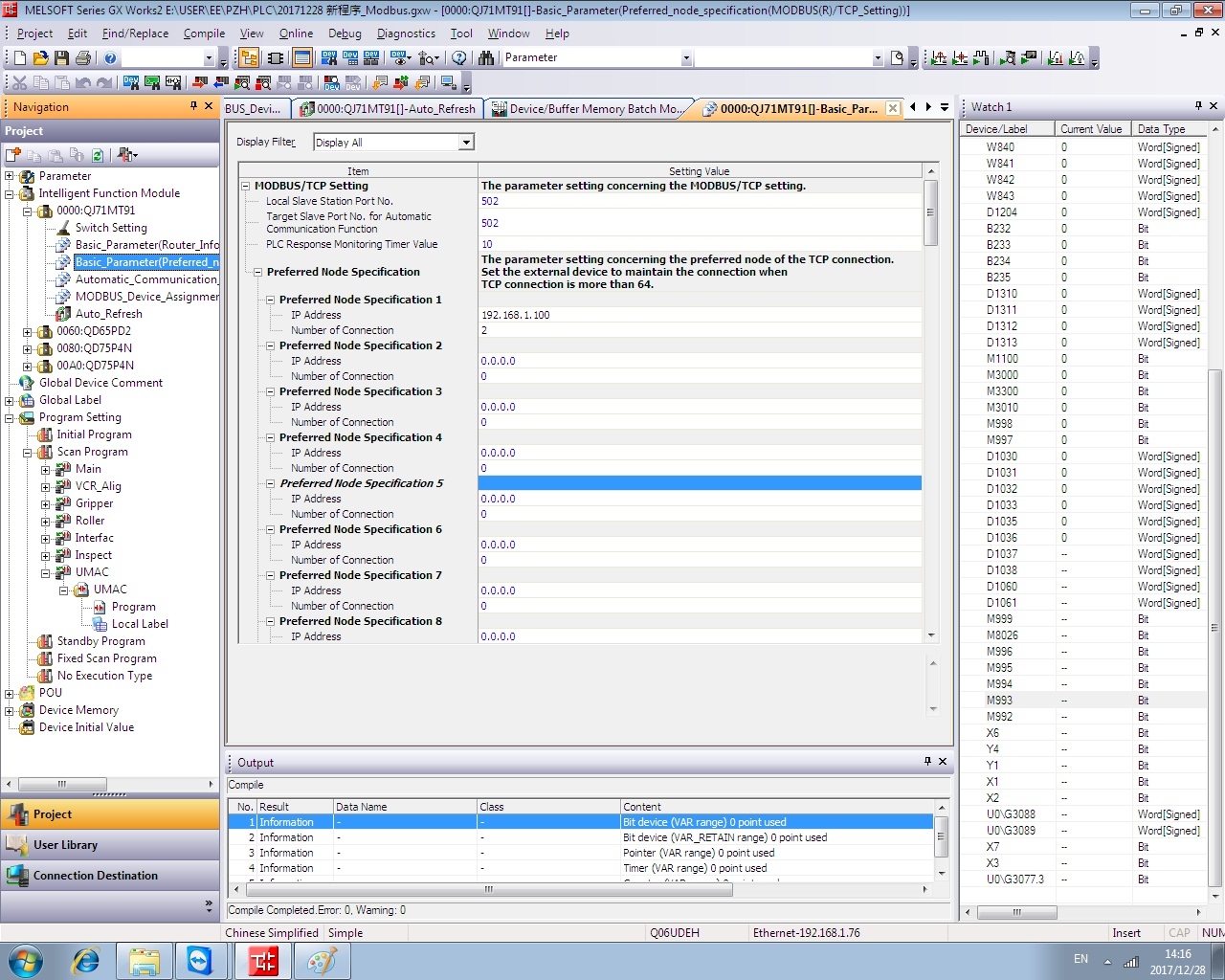Click the EN language indicator in system tray
This screenshot has height=980, width=1225.
(x=1080, y=959)
